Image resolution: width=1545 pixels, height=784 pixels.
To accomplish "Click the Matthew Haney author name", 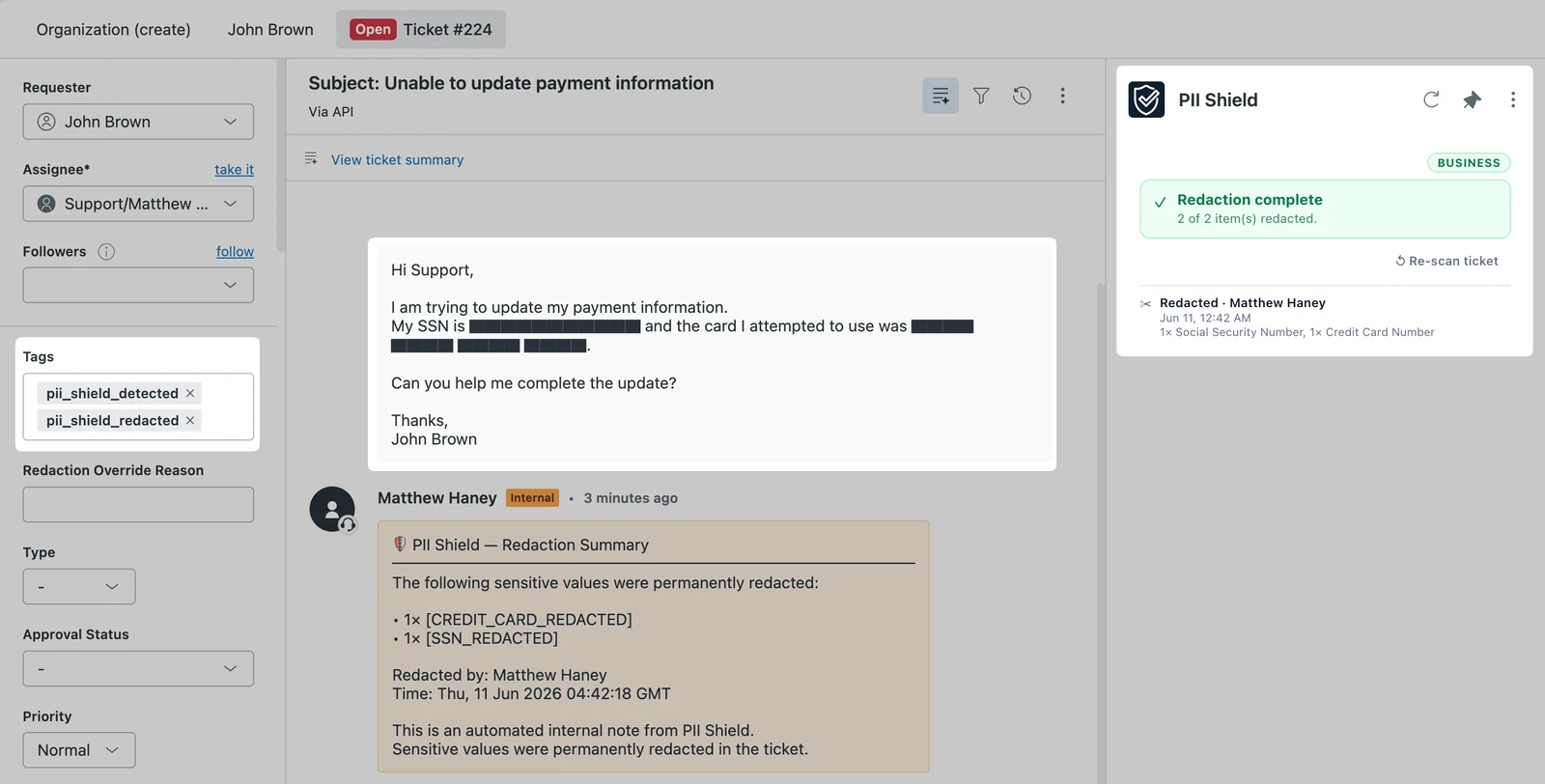I will pos(436,498).
